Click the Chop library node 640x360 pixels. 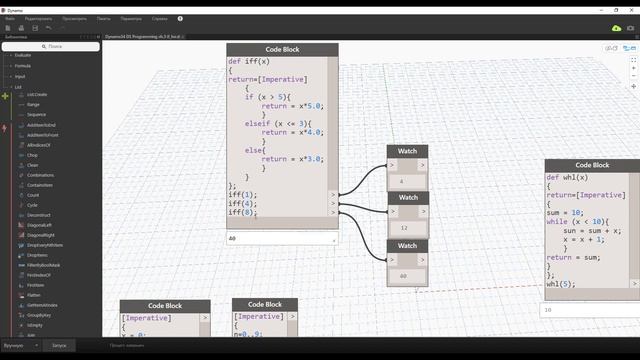(x=32, y=155)
